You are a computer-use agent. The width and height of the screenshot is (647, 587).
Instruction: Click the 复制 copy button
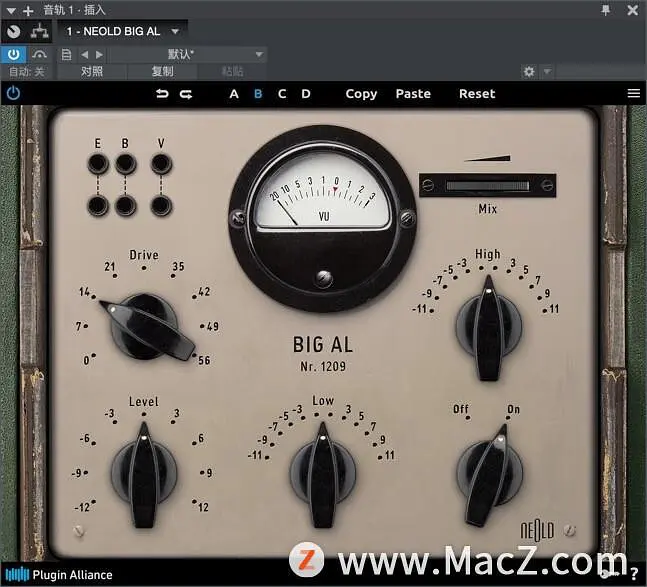click(163, 72)
